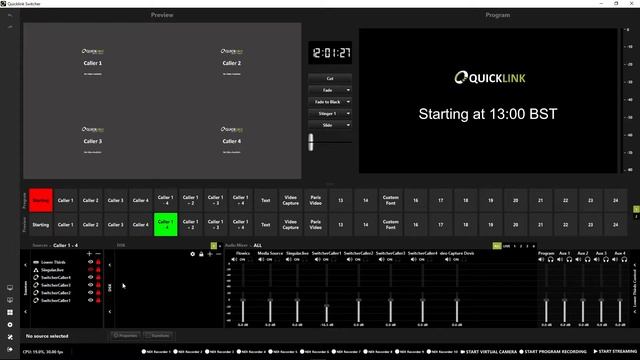Open the tools icon above the exit icon
This screenshot has height=360, width=640.
coord(10,337)
